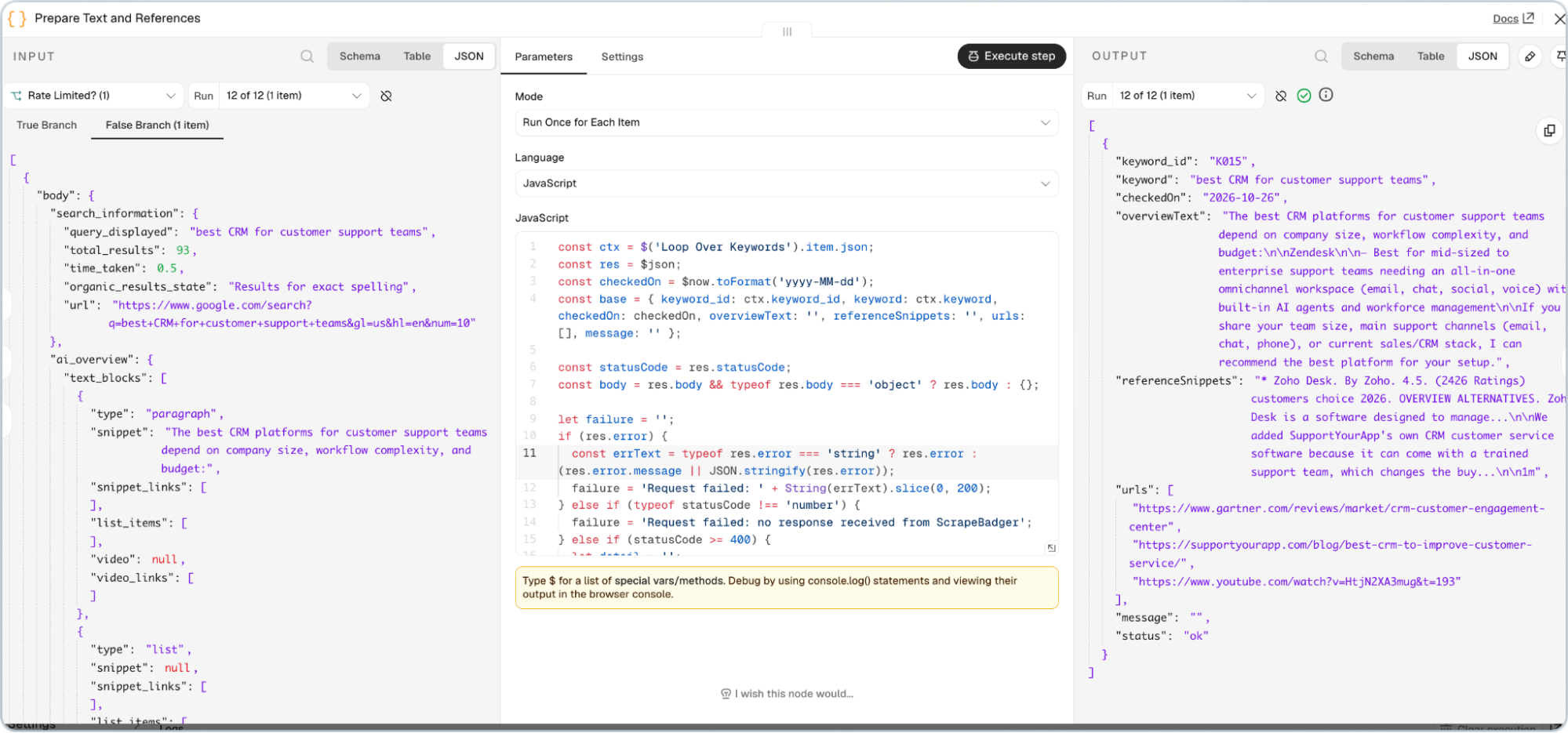Screen dimensions: 1568x733
Task: Copy output JSON with the copy icon
Action: [1549, 131]
